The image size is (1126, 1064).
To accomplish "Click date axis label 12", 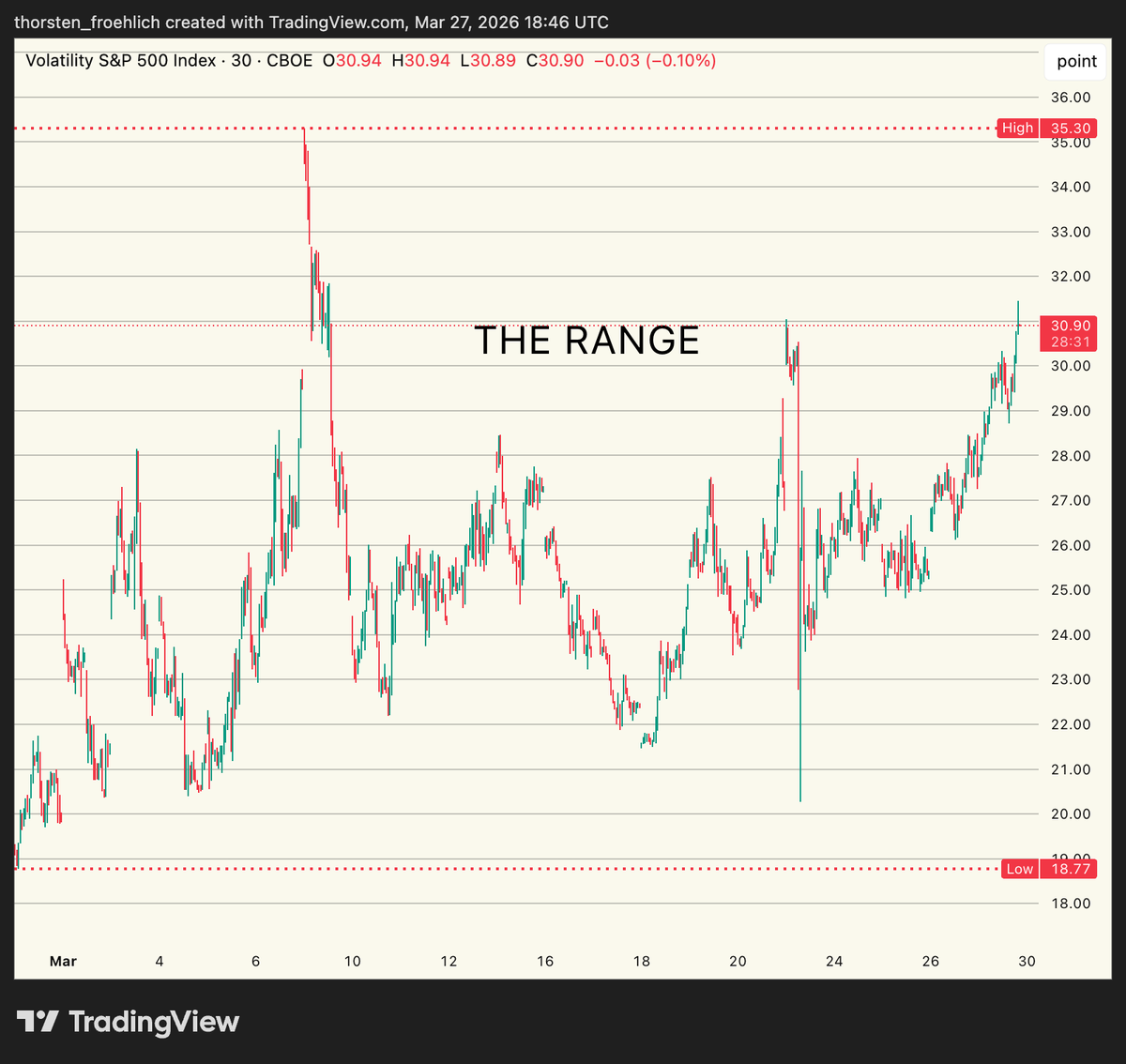I will tap(449, 961).
